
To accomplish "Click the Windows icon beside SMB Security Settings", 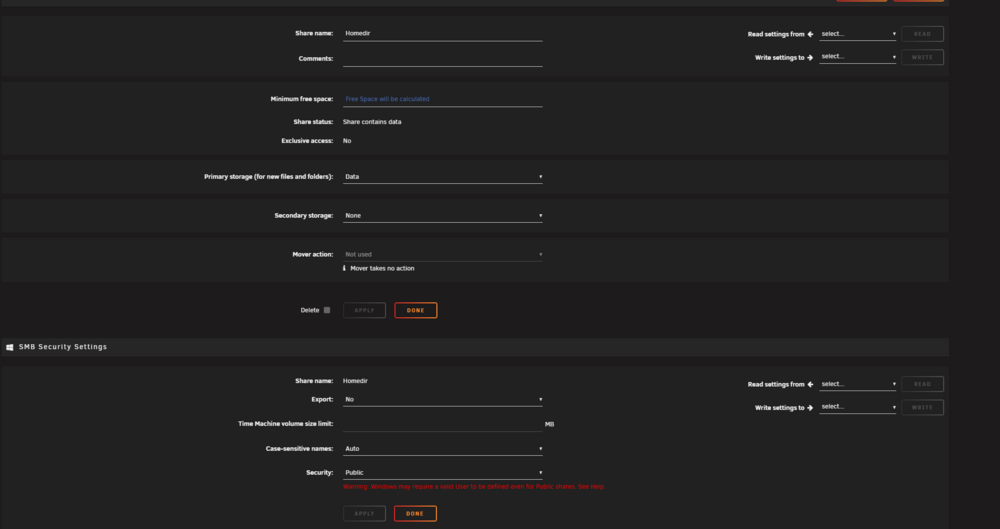I will pyautogui.click(x=10, y=347).
